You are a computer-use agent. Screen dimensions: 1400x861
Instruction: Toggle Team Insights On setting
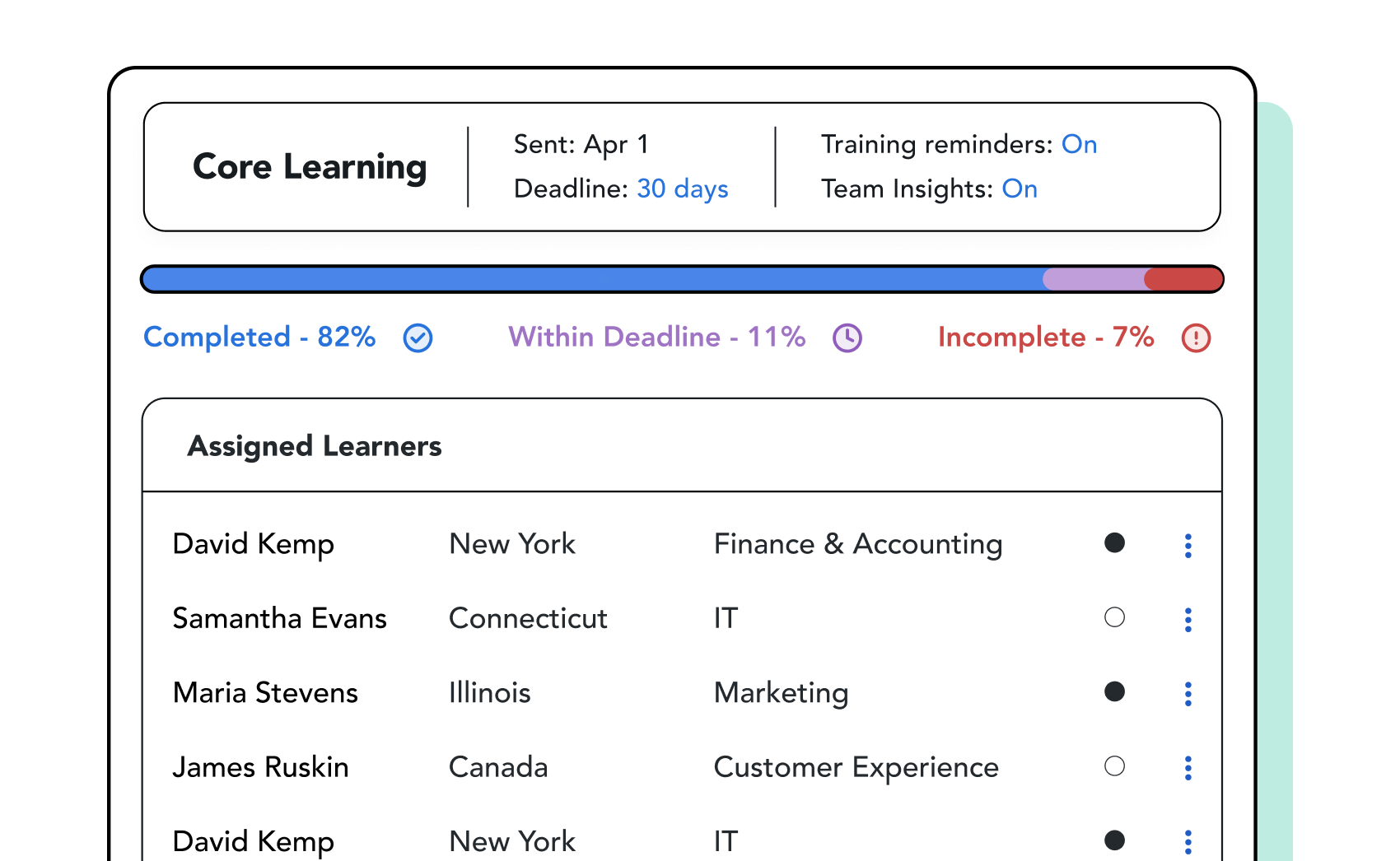[x=1020, y=189]
